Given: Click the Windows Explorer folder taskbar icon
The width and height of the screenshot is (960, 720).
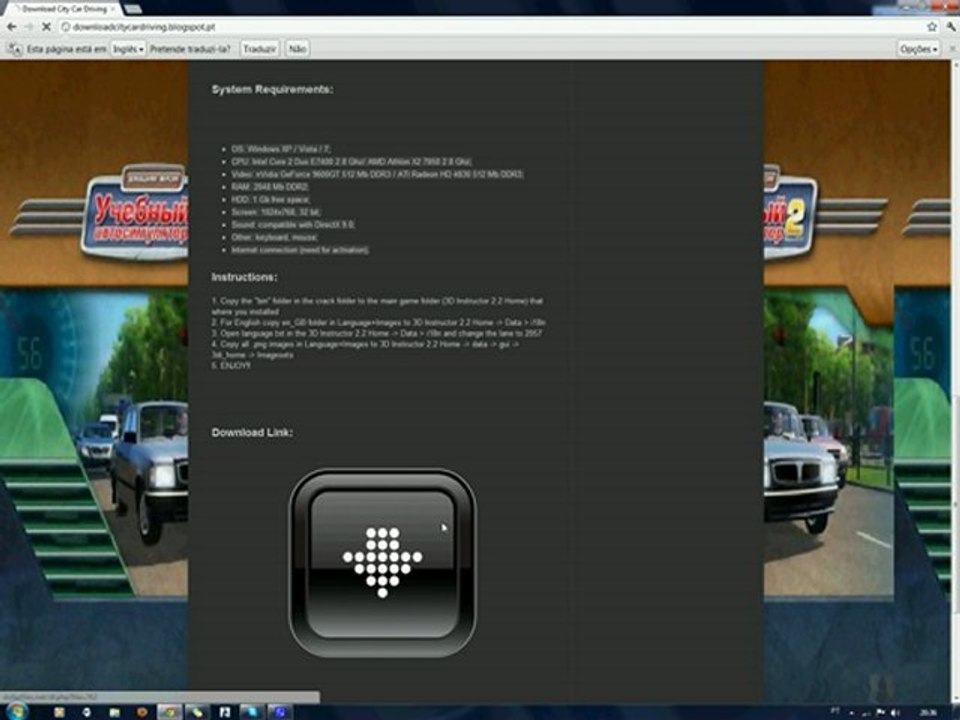Looking at the screenshot, I should [x=114, y=712].
